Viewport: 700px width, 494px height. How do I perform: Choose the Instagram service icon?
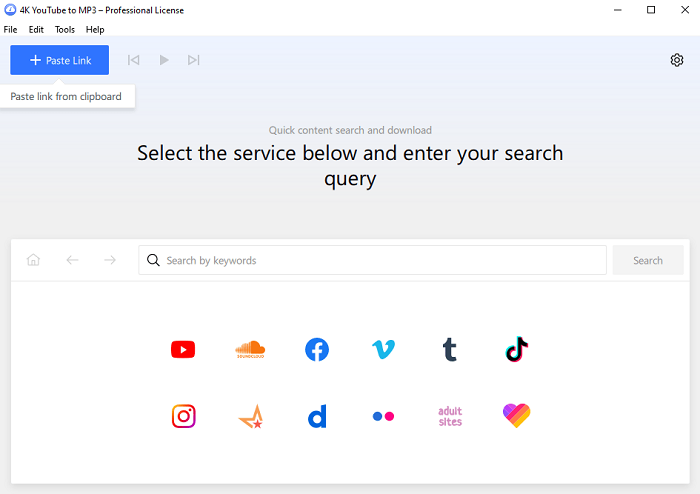coord(183,416)
